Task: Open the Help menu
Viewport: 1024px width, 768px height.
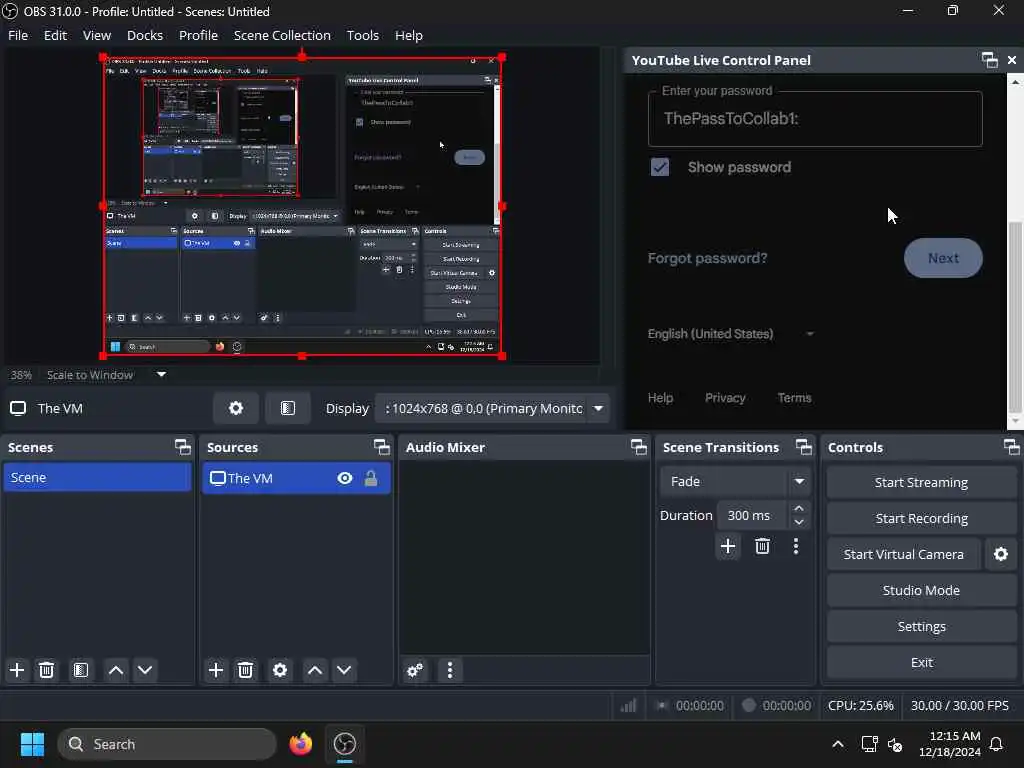Action: pos(408,35)
